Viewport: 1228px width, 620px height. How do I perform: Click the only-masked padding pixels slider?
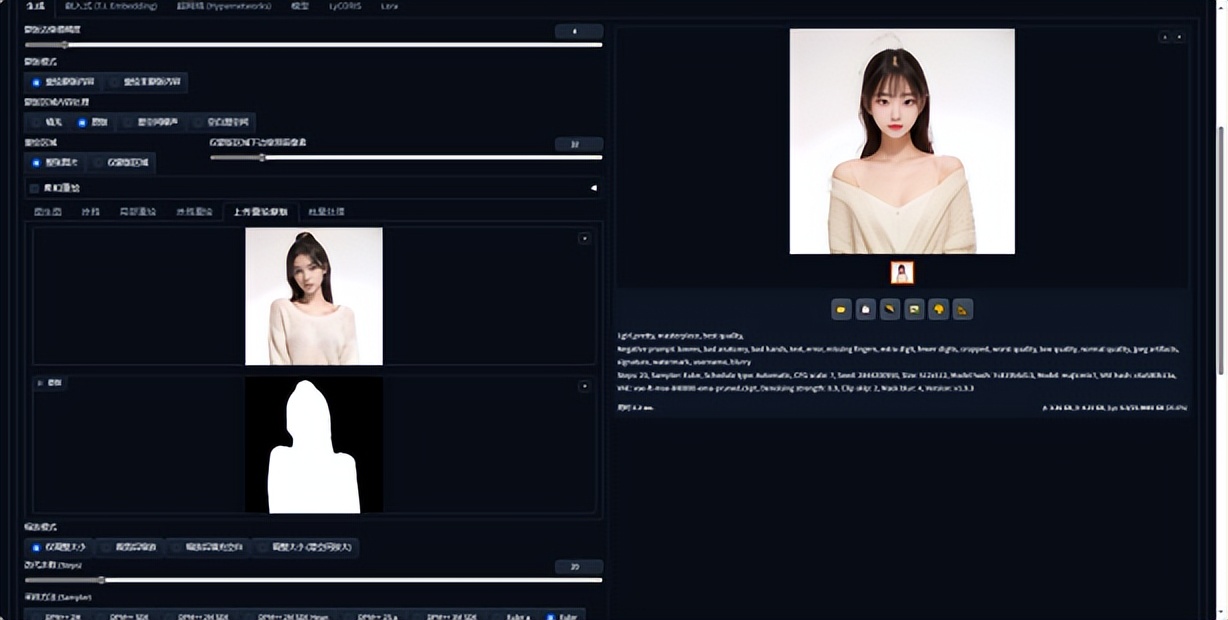tap(406, 157)
